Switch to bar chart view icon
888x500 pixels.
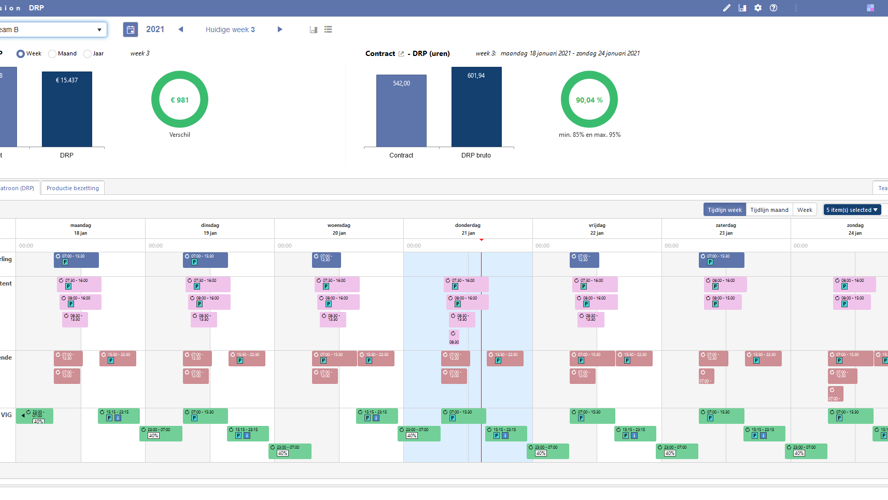coord(313,29)
